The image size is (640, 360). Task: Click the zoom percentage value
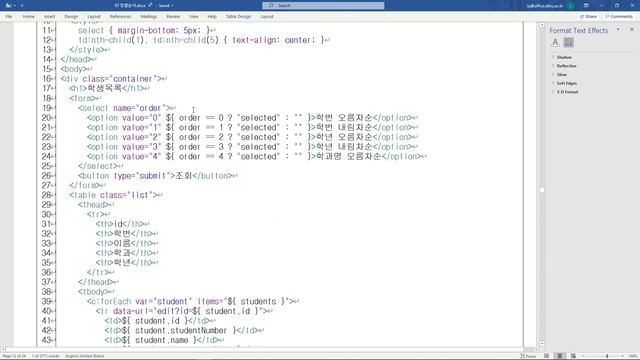pyautogui.click(x=633, y=356)
